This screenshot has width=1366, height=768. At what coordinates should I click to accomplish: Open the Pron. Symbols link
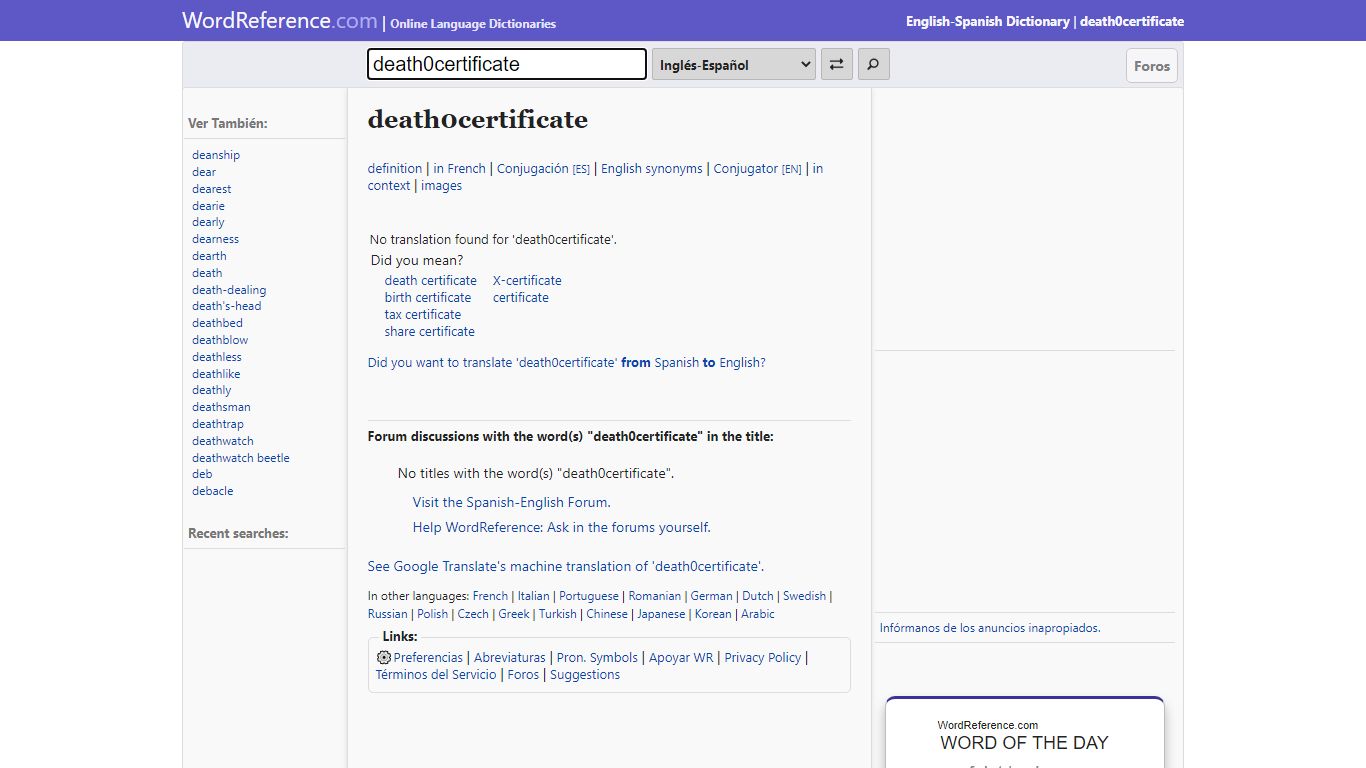(x=597, y=657)
